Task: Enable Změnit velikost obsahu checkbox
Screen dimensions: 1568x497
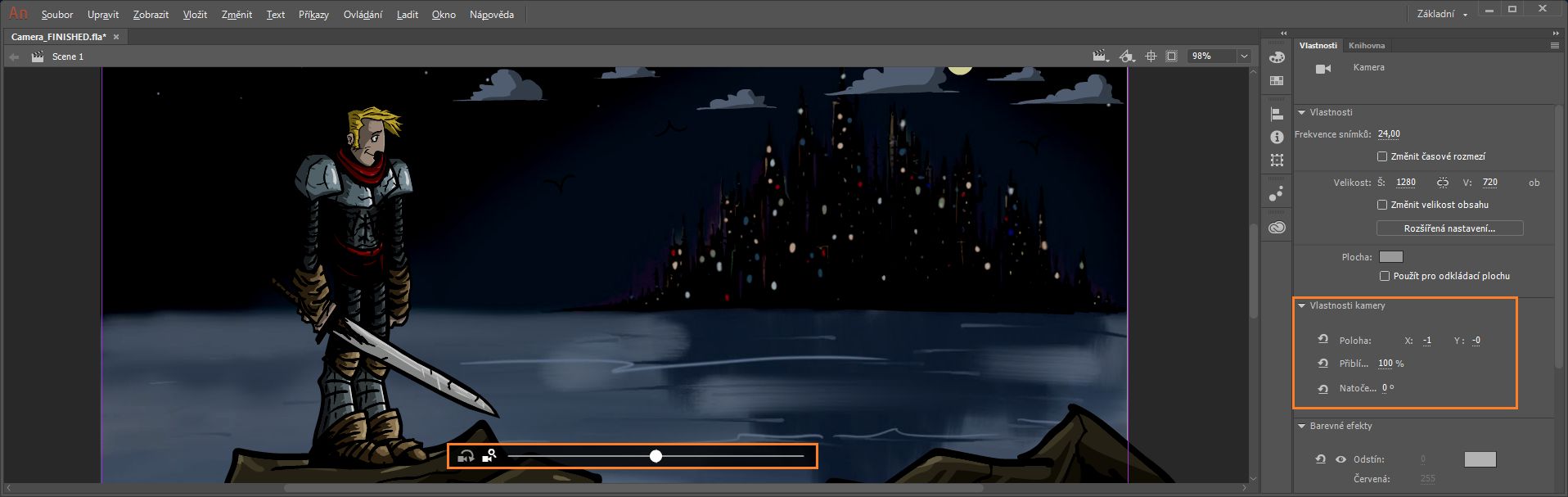Action: point(1382,205)
